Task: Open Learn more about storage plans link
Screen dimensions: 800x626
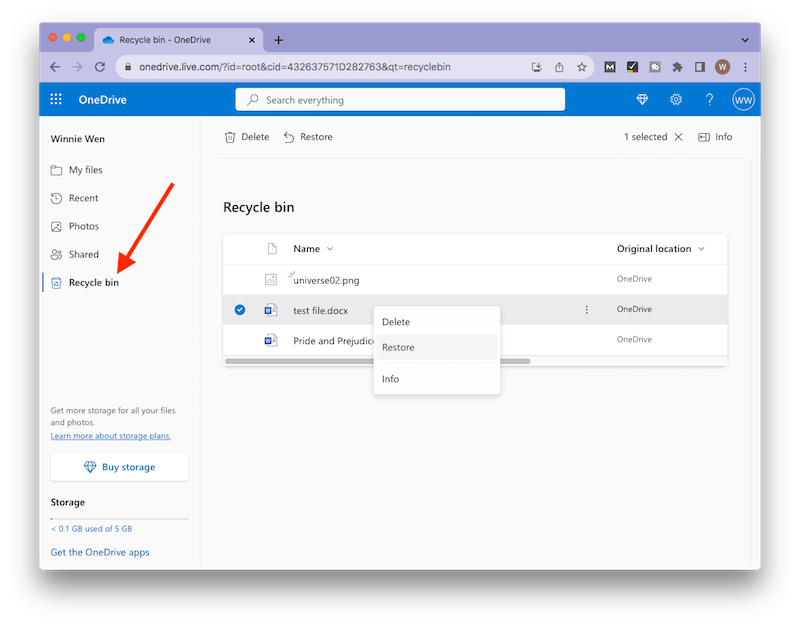Action: tap(111, 436)
